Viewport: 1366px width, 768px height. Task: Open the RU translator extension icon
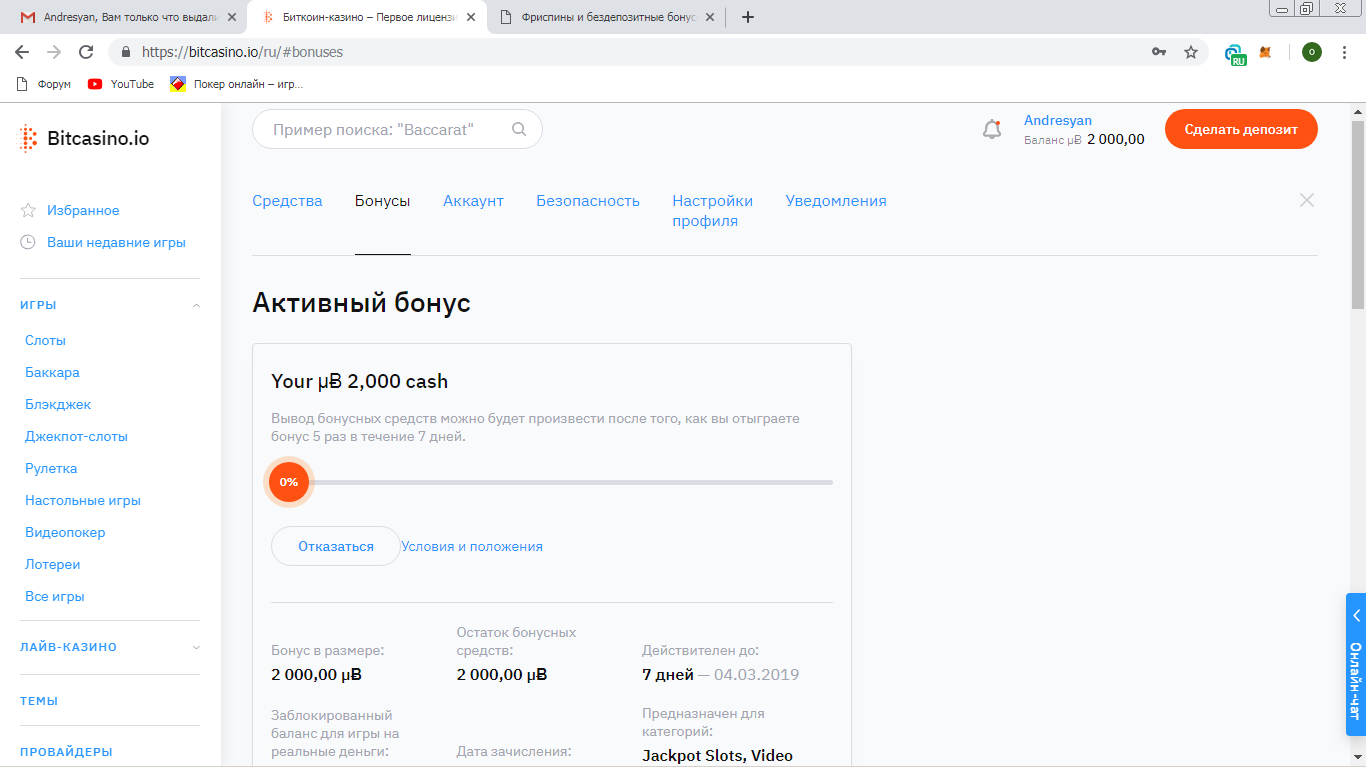click(1236, 54)
